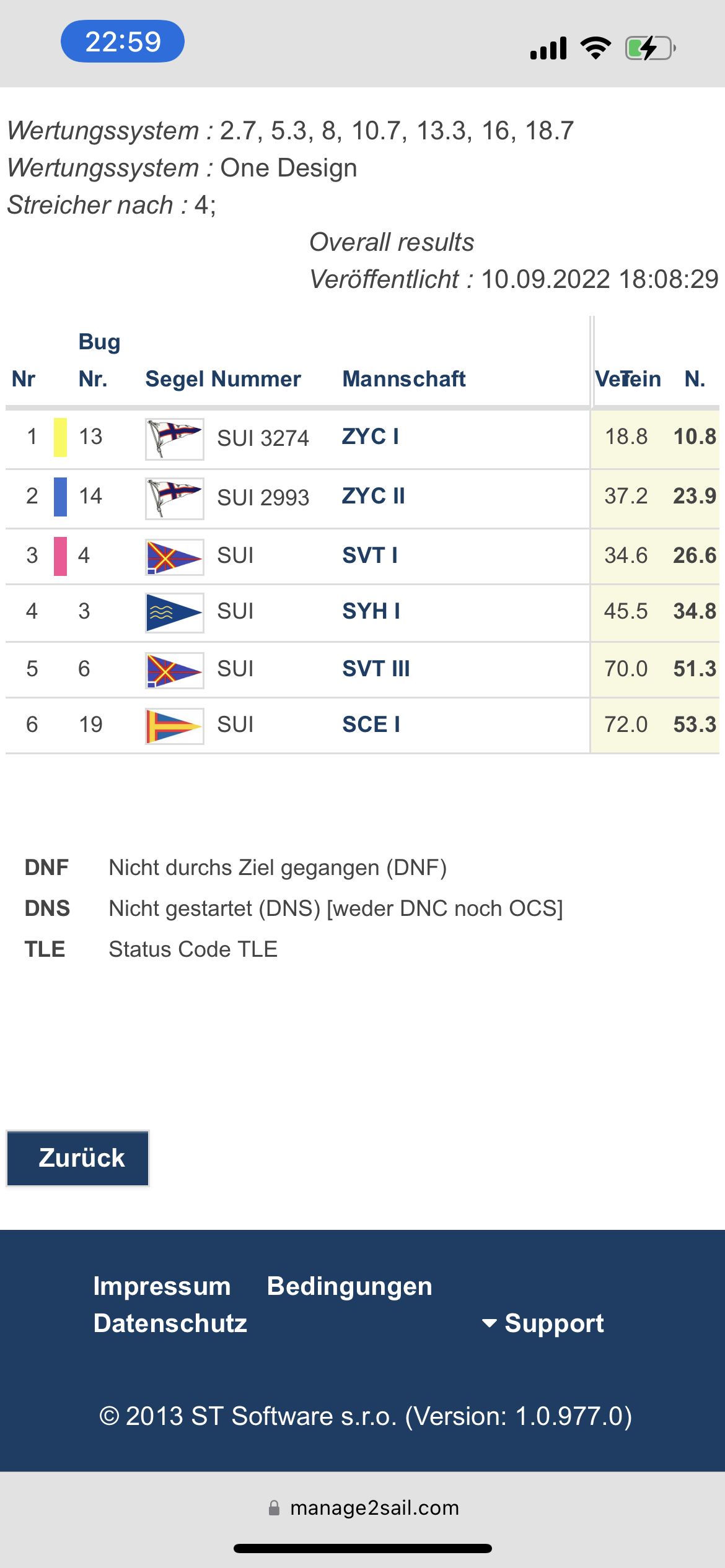The width and height of the screenshot is (725, 1568).
Task: Tap the battery charging status icon
Action: tap(649, 48)
